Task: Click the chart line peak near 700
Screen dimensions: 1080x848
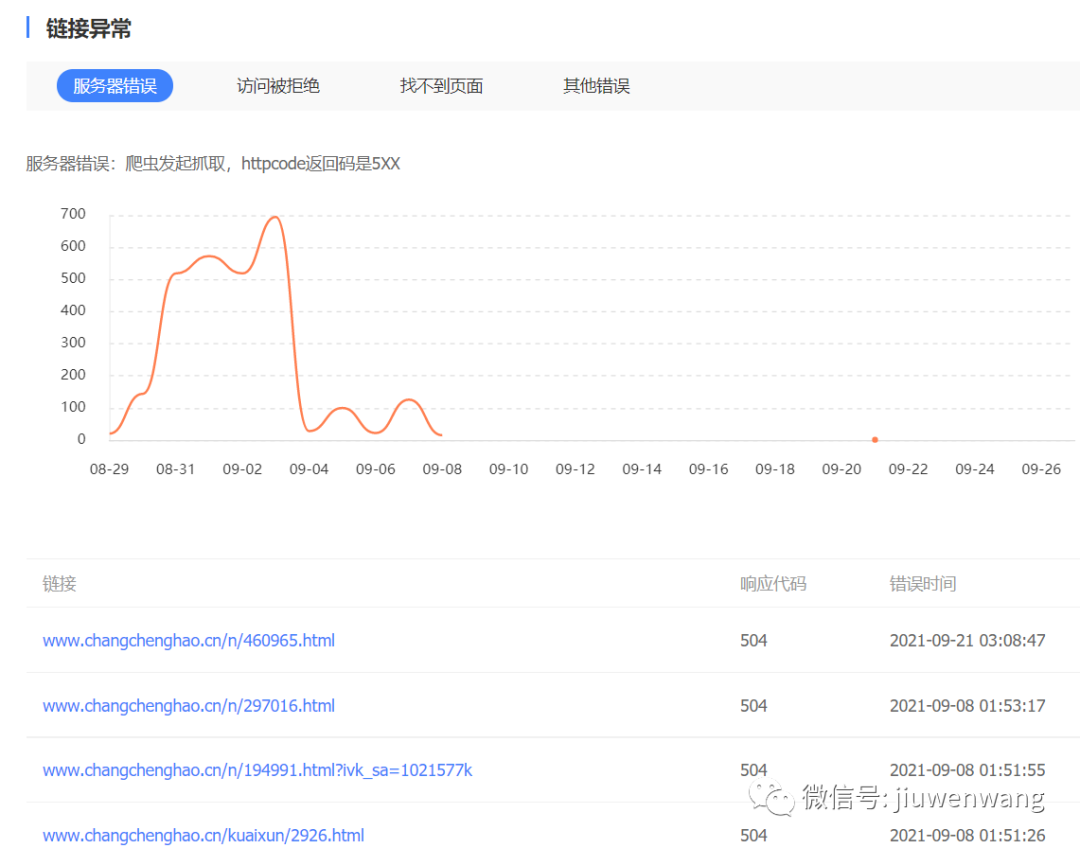Action: point(275,217)
